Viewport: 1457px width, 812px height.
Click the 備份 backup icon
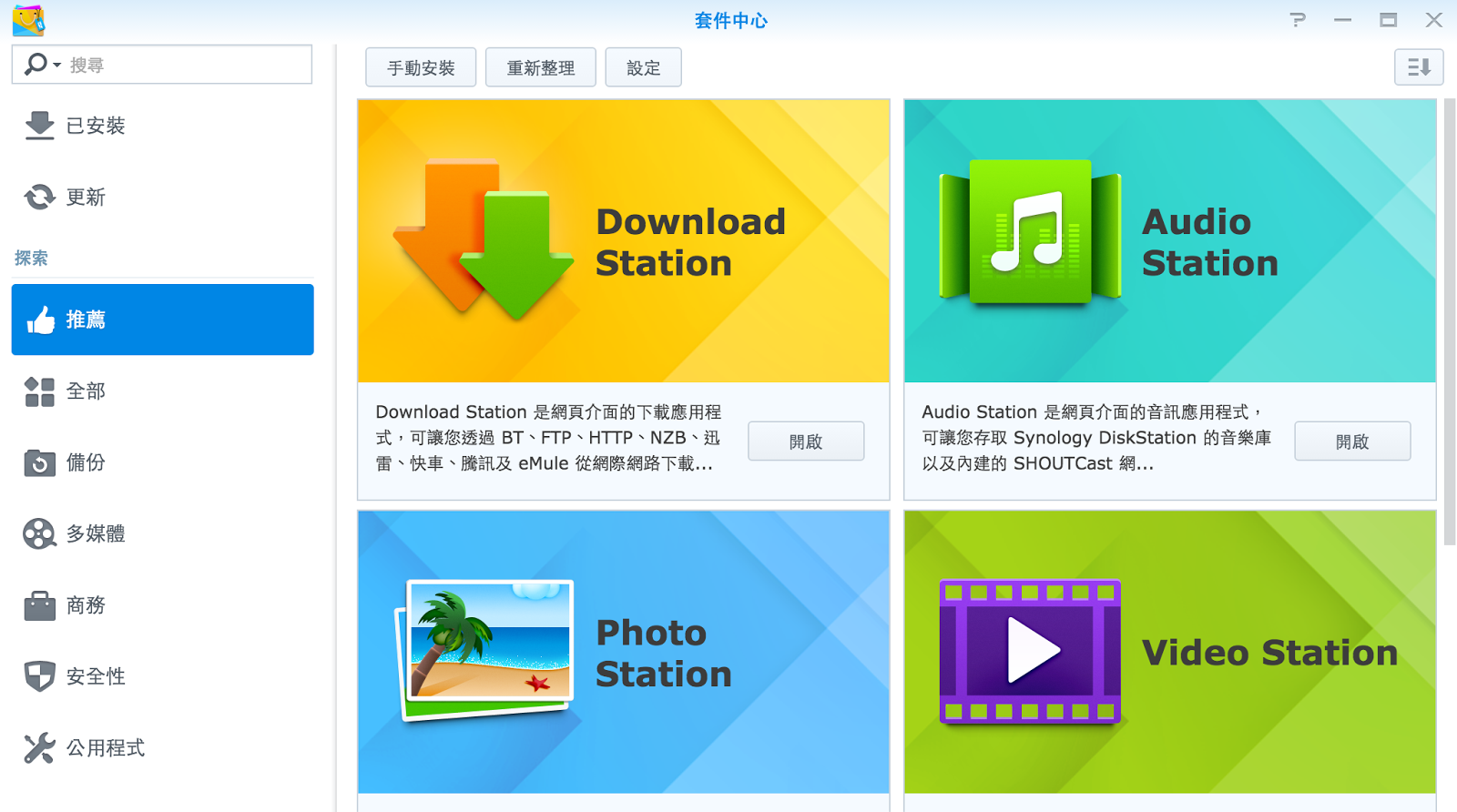39,462
